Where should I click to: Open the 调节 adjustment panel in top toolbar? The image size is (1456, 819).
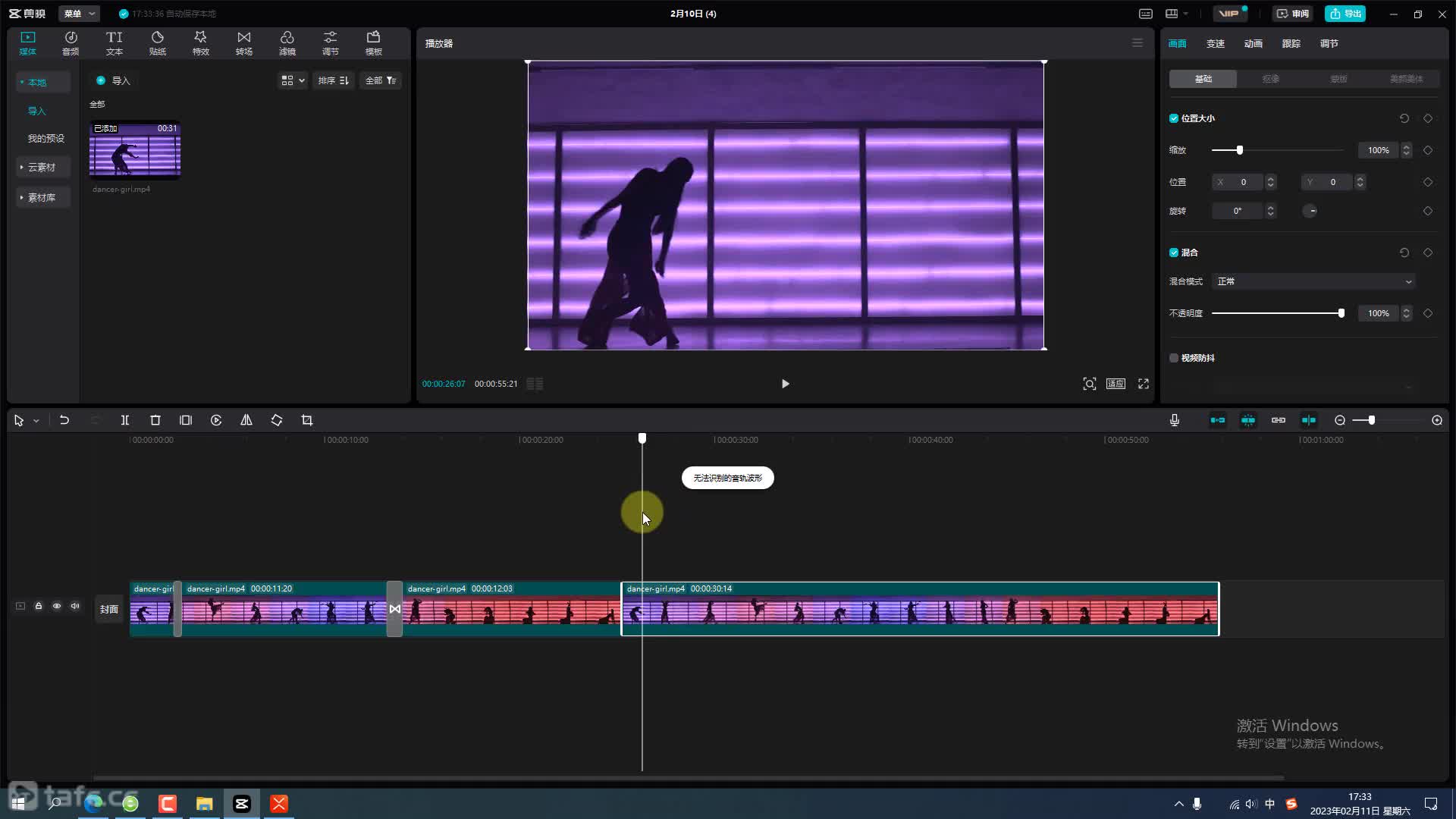330,43
